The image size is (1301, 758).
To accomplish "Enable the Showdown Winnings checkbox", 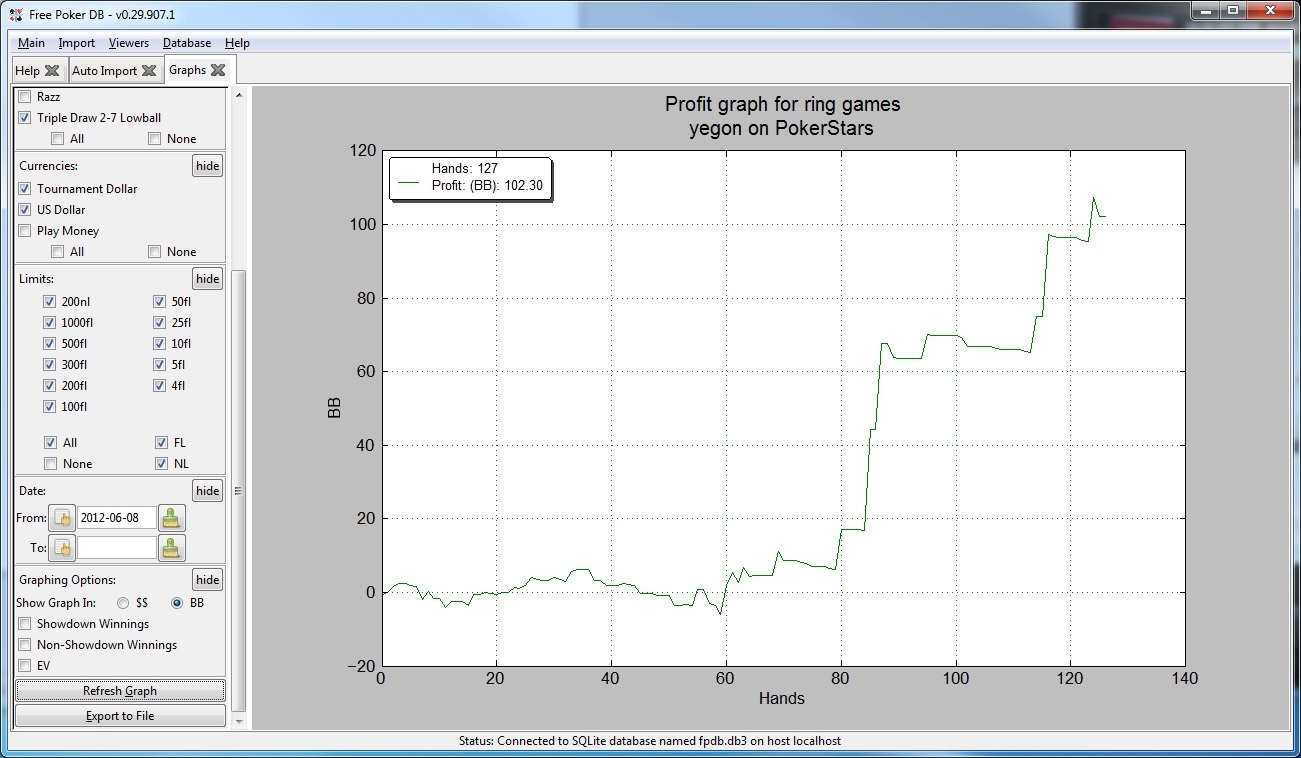I will (25, 624).
